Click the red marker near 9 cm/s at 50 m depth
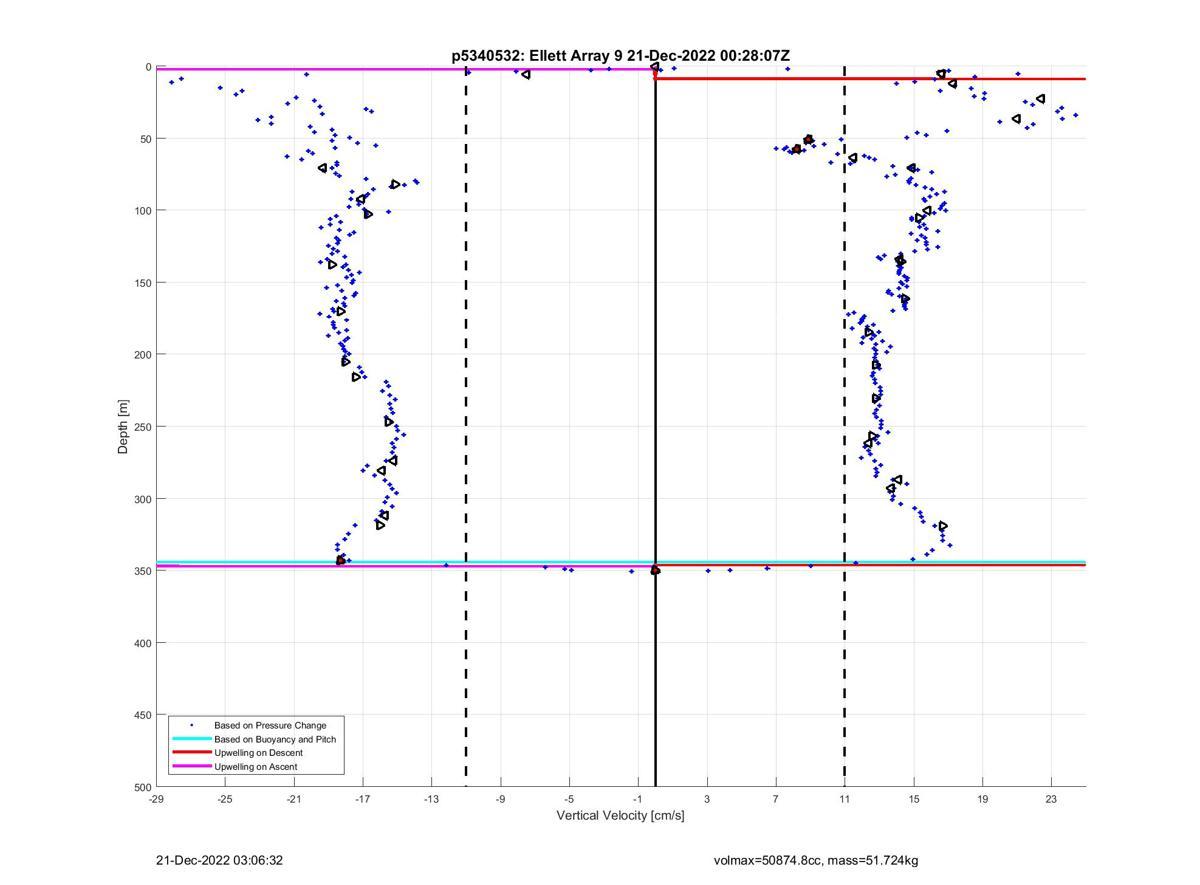This screenshot has height=885, width=1200. 808,140
